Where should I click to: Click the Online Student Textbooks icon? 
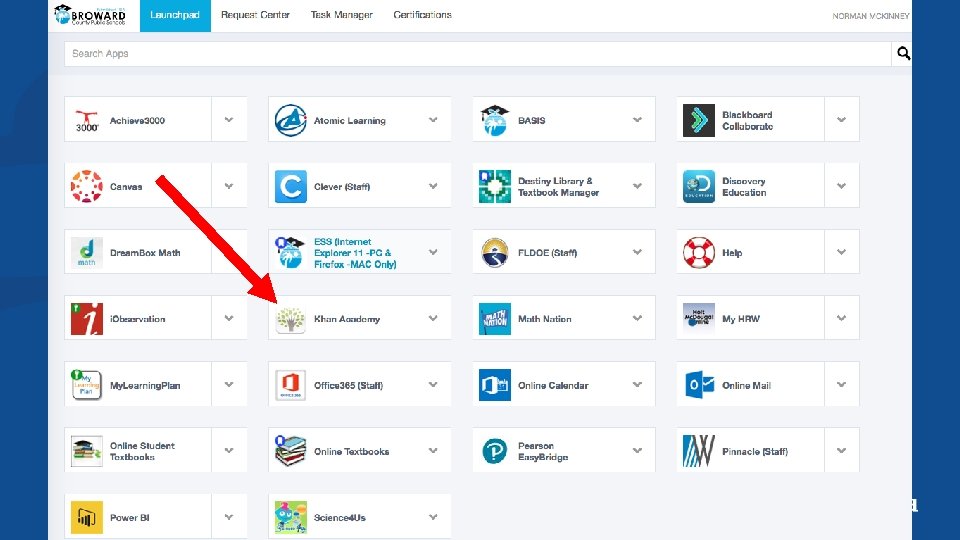tap(86, 451)
